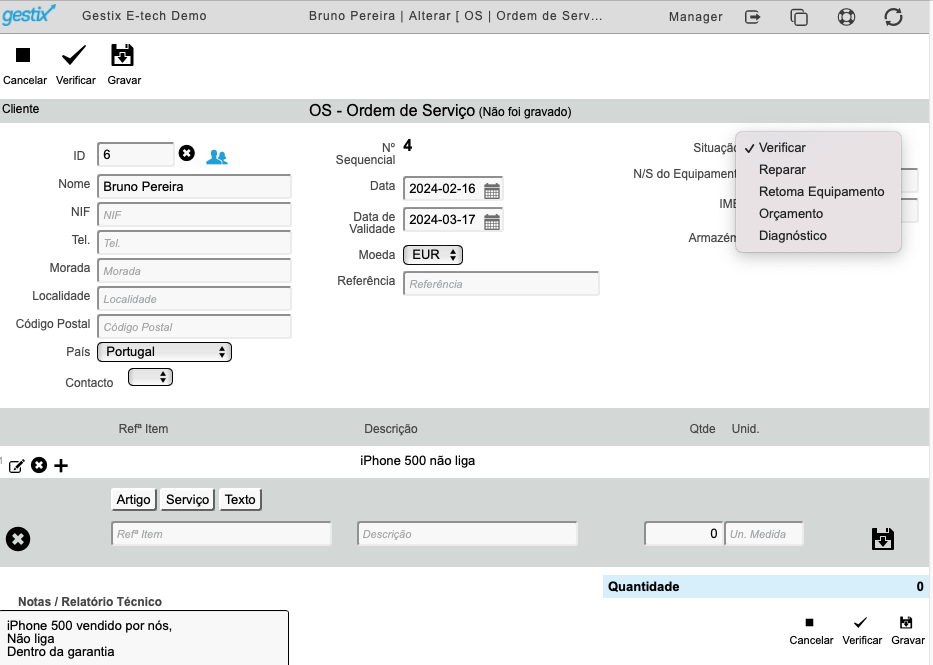933x665 pixels.
Task: Click the Manager user label
Action: coord(696,17)
